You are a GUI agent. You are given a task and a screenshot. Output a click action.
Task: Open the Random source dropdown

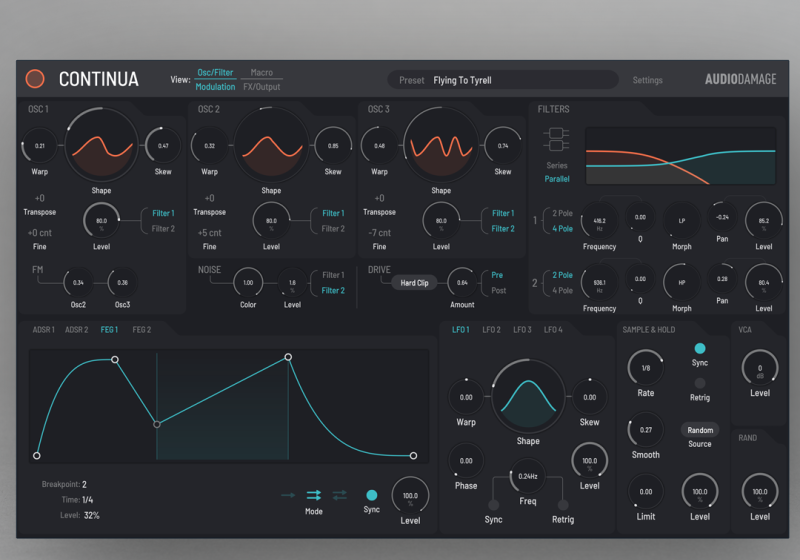[700, 430]
